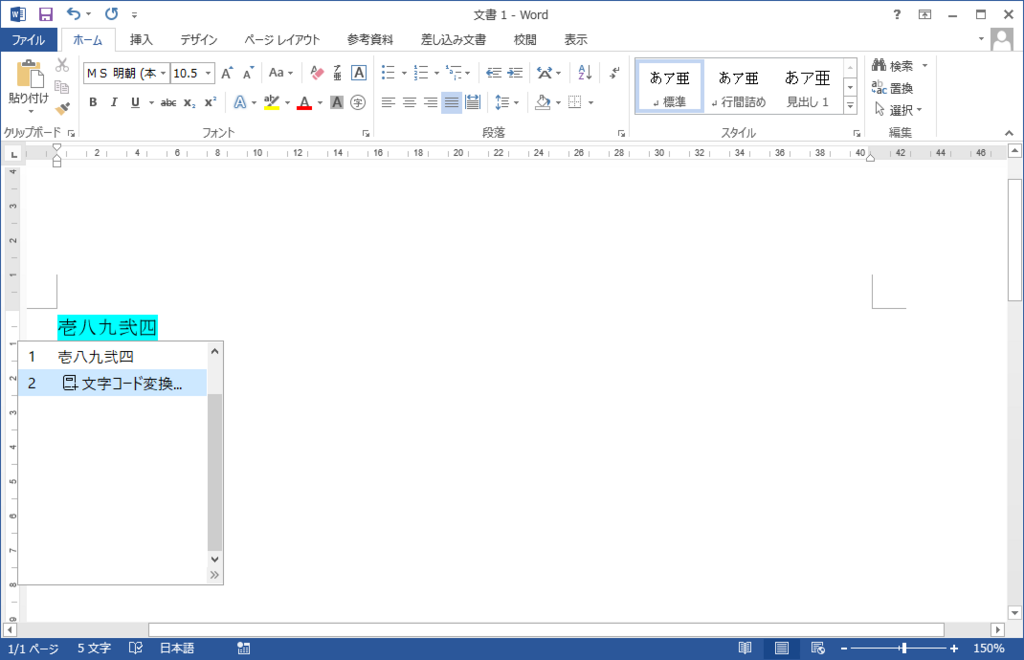Apply the 行間詰め style

tap(739, 87)
